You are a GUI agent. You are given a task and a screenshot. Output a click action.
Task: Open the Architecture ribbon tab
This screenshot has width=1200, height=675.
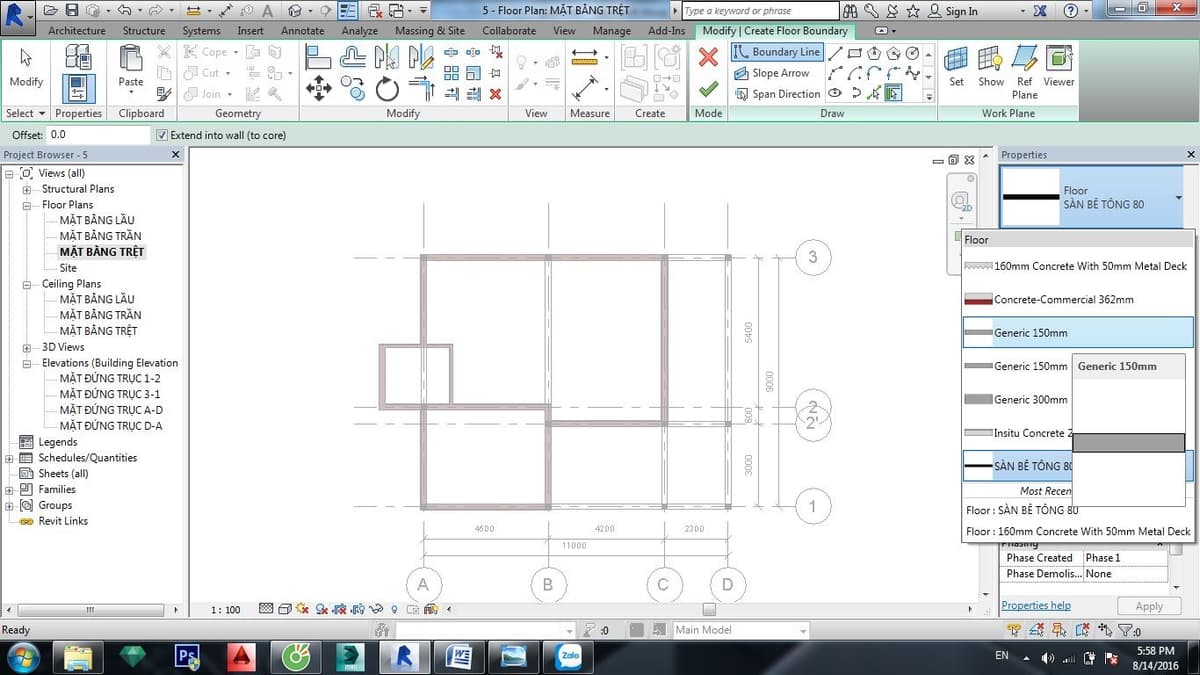(x=77, y=30)
